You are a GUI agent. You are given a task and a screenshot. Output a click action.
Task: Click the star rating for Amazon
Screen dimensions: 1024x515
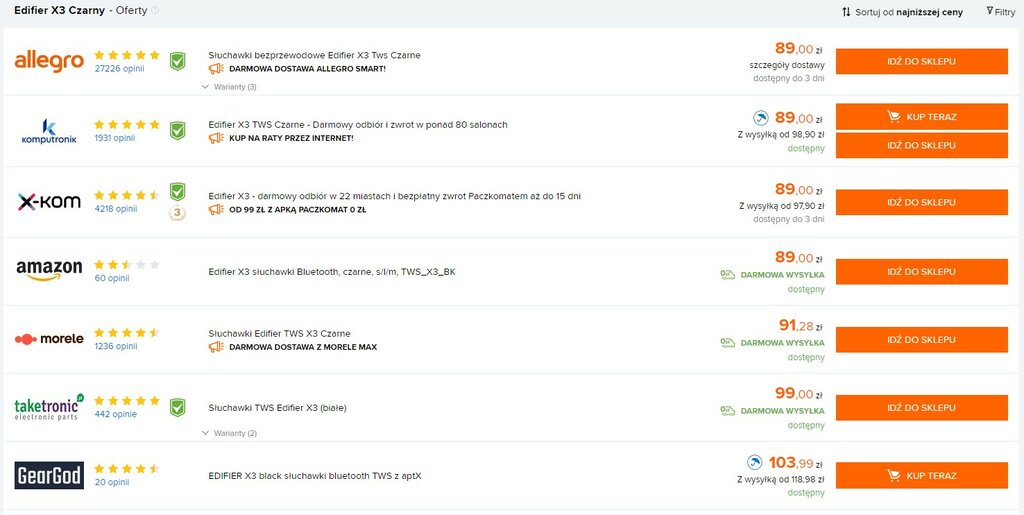coord(127,264)
